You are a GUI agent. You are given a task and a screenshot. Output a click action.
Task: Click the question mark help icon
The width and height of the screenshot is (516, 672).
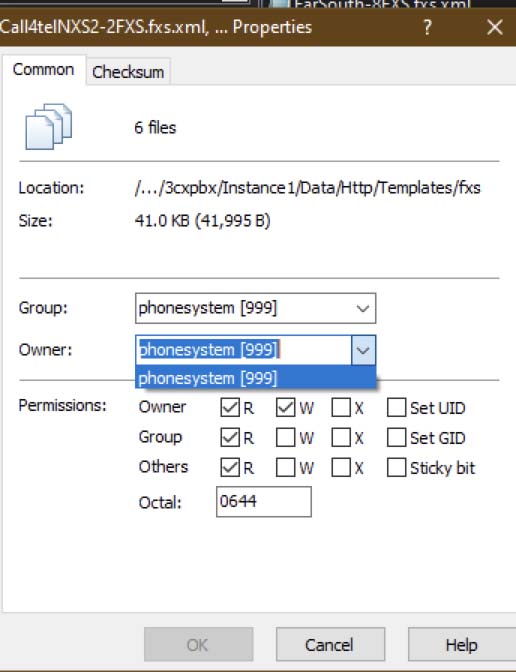[427, 27]
